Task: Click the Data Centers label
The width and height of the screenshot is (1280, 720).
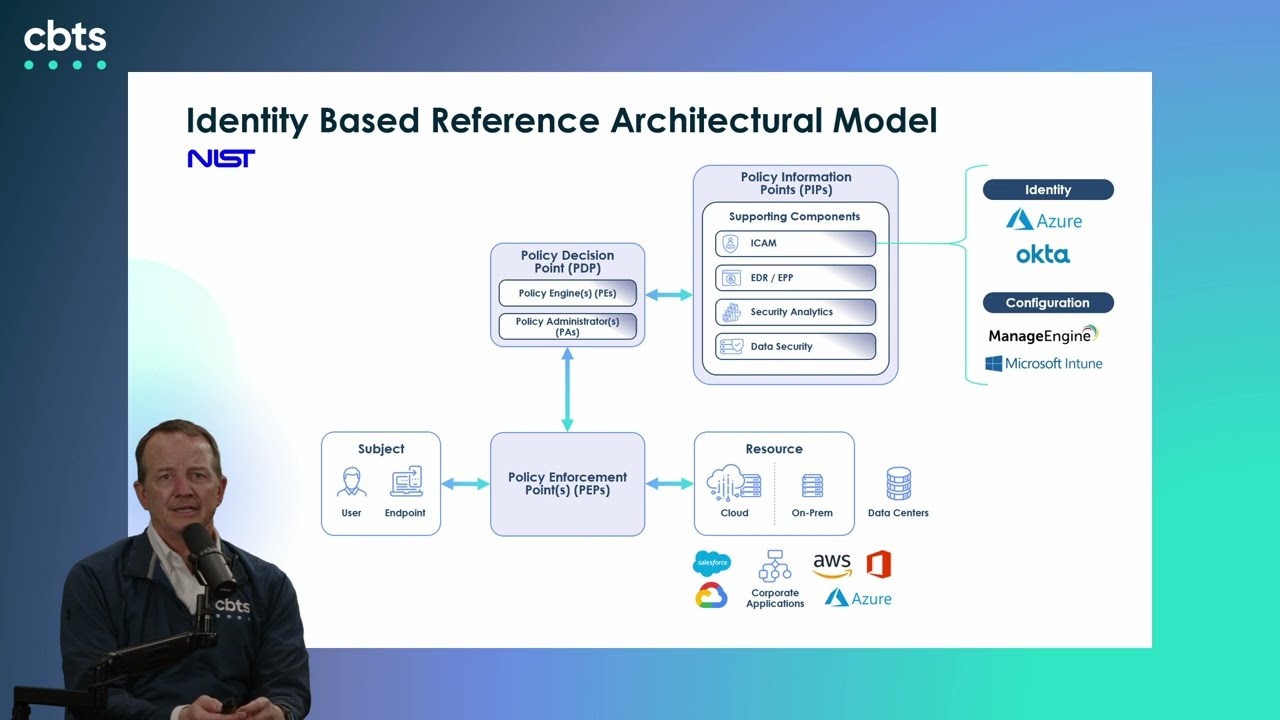Action: (x=898, y=513)
